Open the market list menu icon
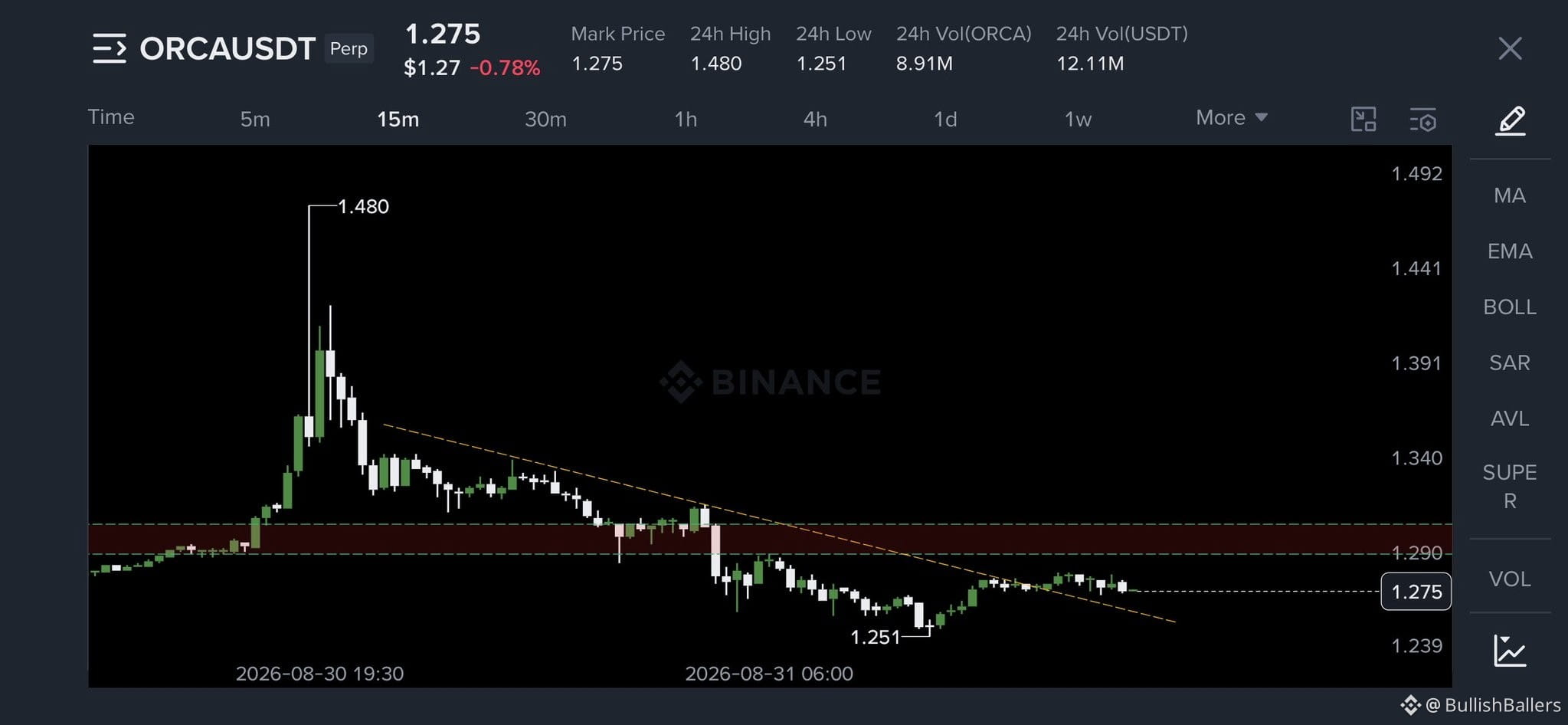The height and width of the screenshot is (725, 1568). click(110, 48)
